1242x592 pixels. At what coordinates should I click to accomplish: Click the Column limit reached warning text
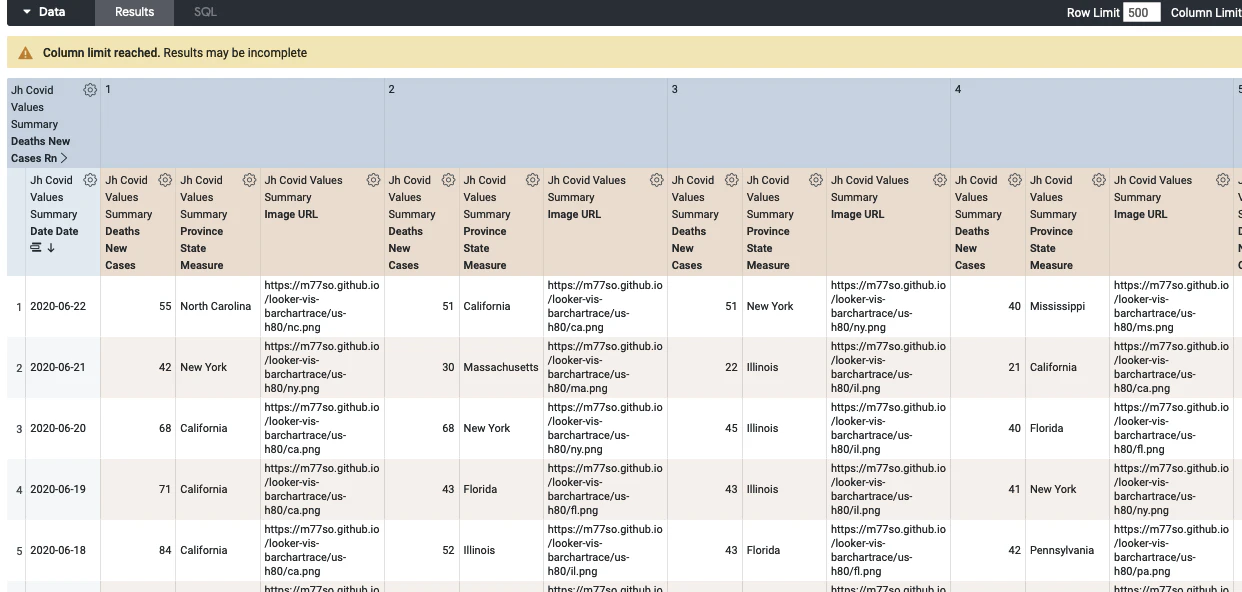click(175, 53)
